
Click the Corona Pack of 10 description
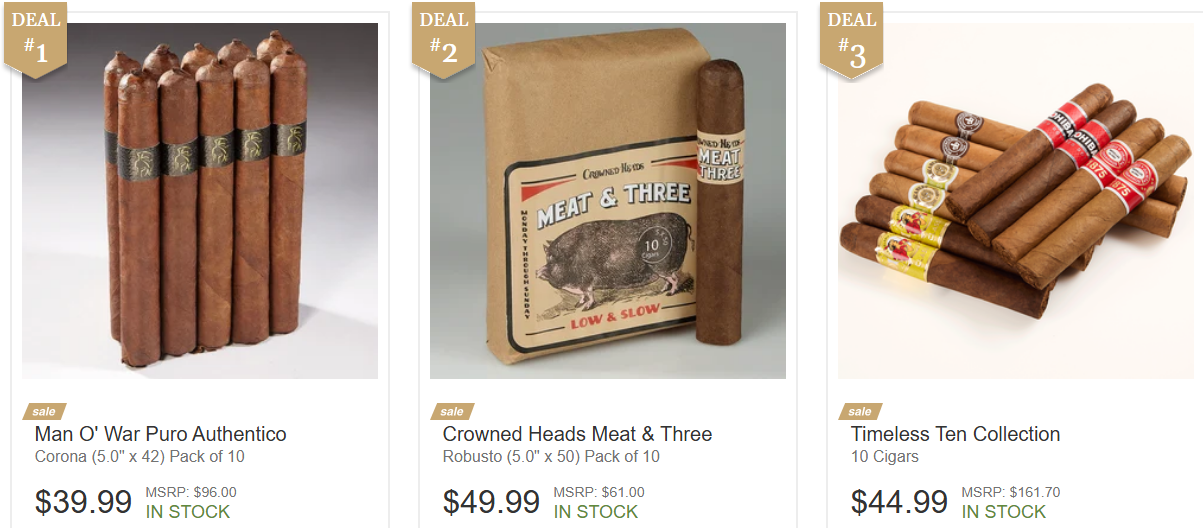click(140, 457)
